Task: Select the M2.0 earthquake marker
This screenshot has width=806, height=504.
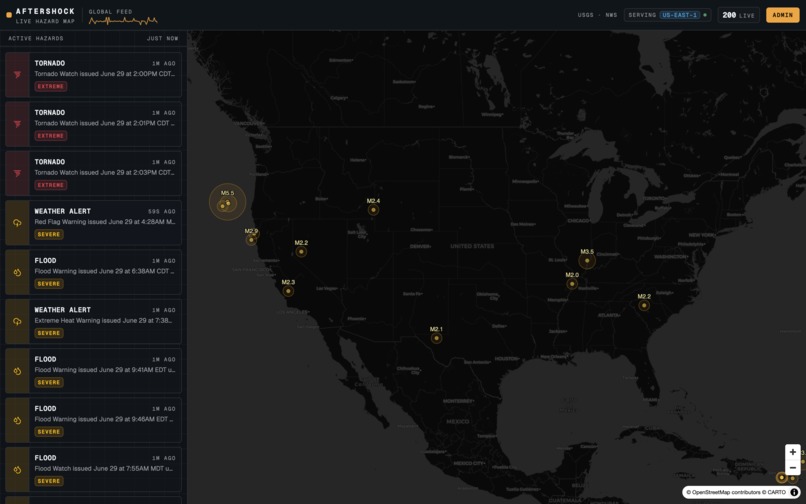Action: pos(572,284)
